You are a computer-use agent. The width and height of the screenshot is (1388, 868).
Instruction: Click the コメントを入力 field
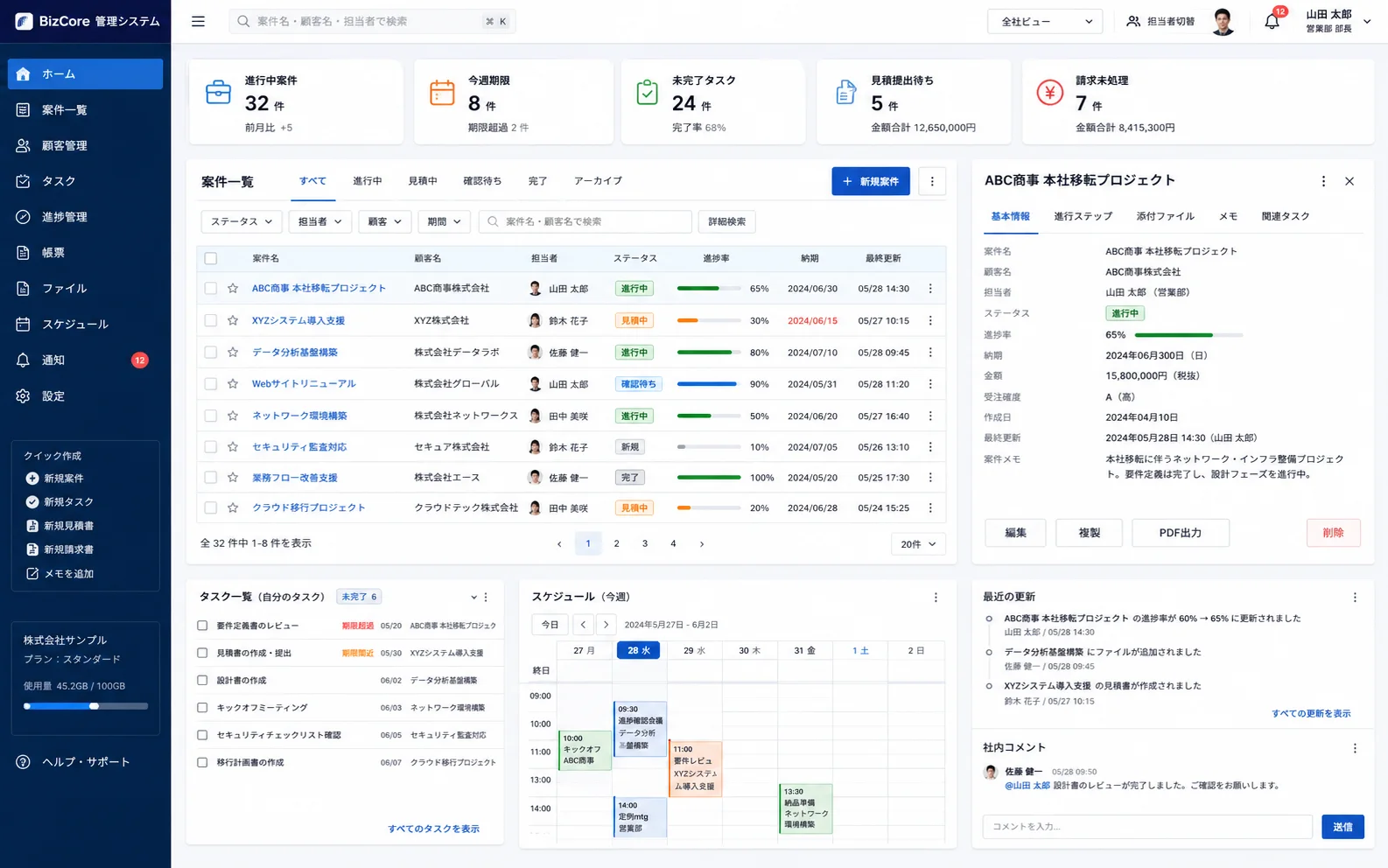(x=1147, y=827)
